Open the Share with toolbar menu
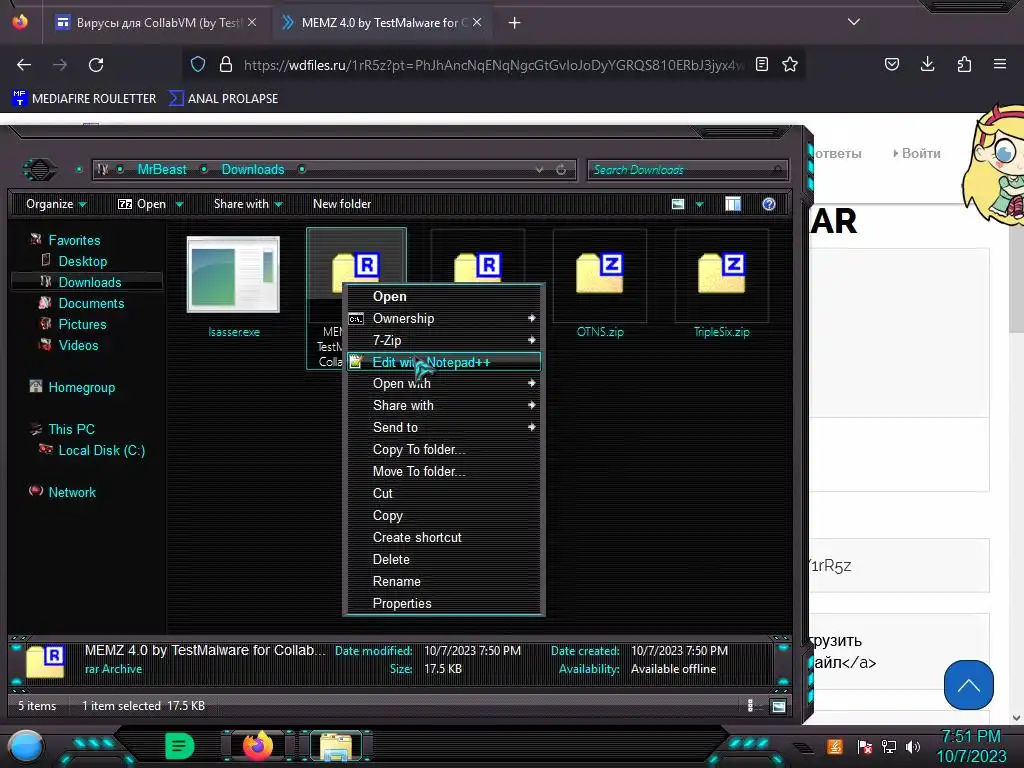 pos(248,204)
